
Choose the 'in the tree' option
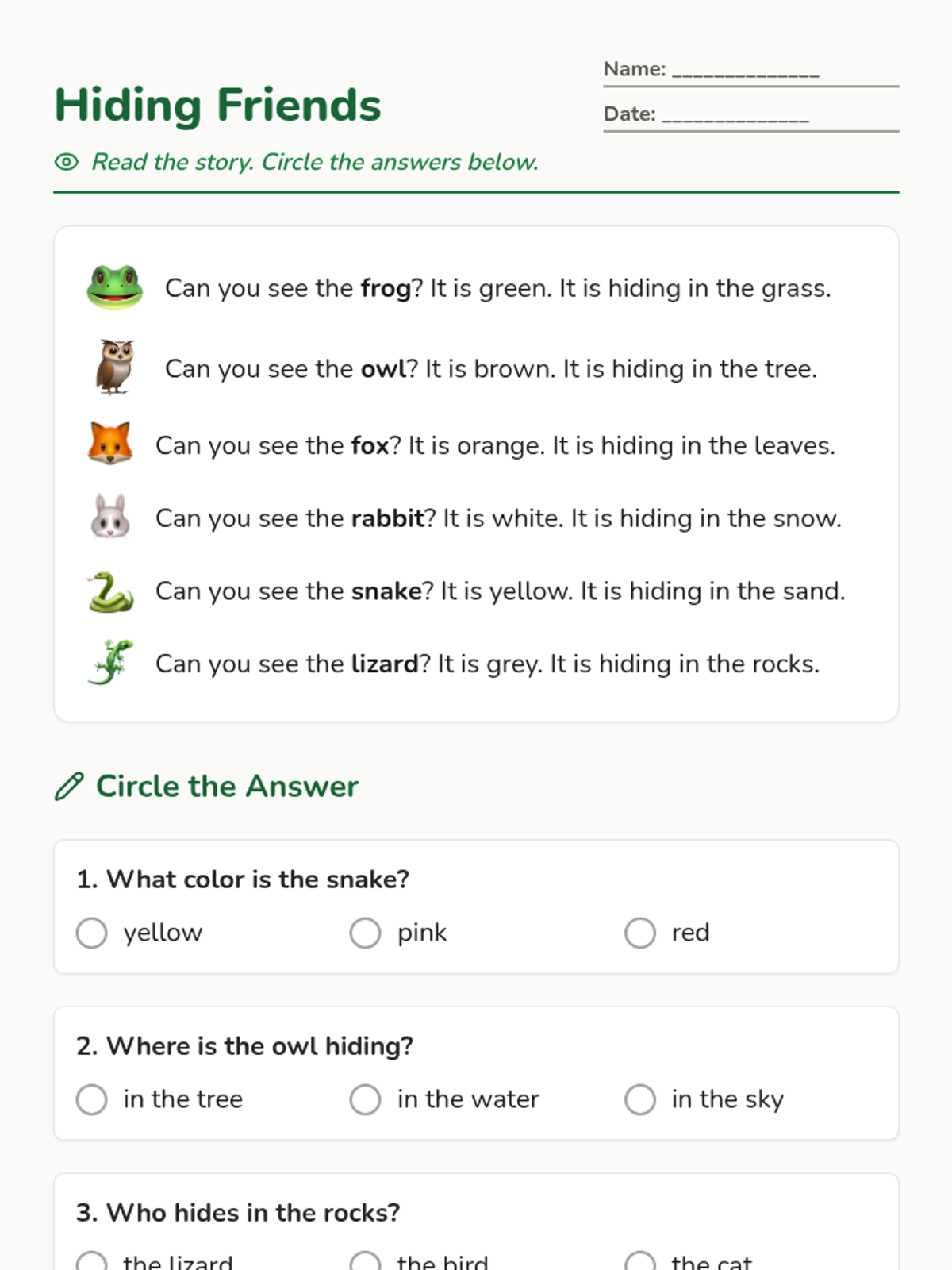(x=159, y=1099)
